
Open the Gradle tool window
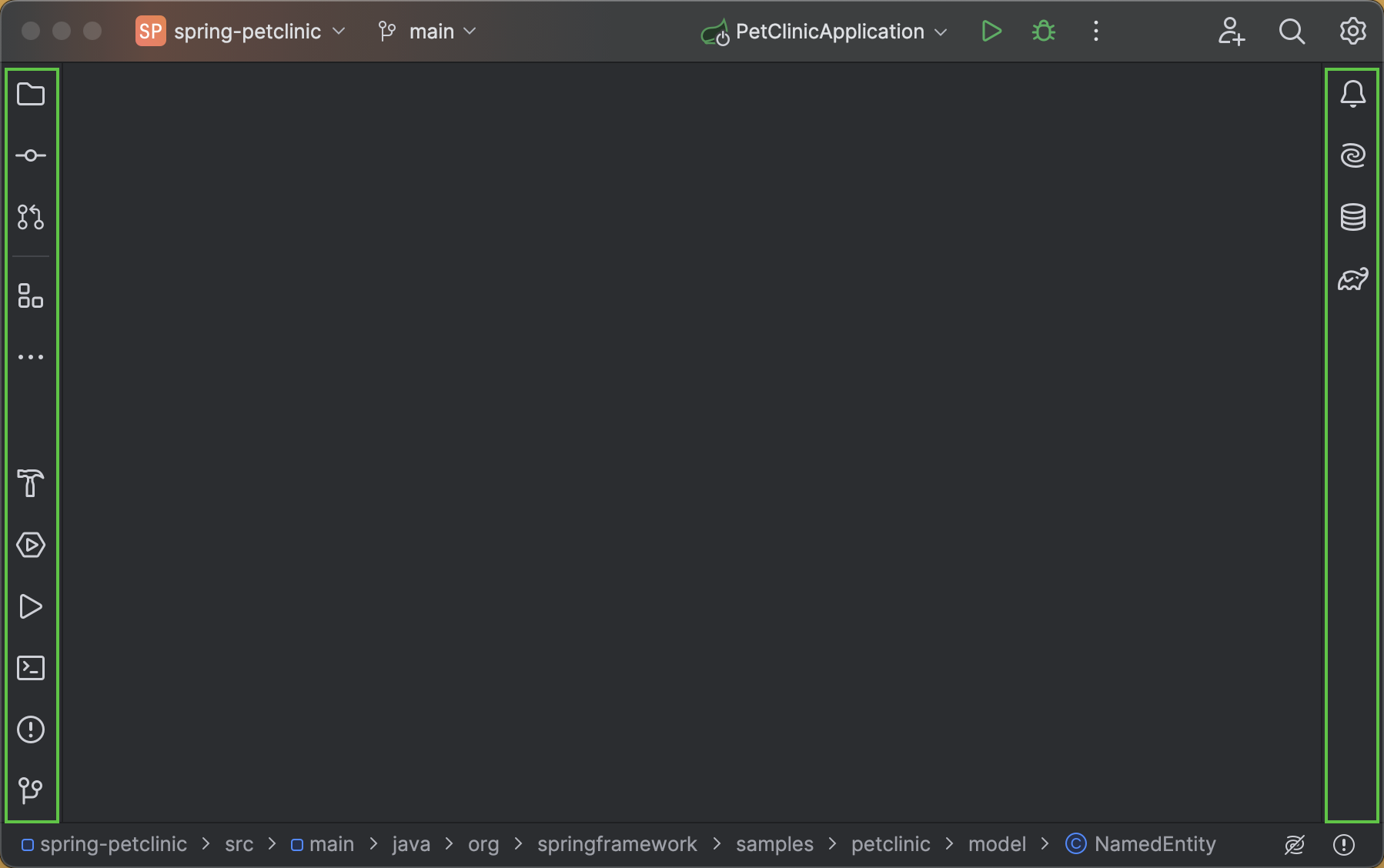(1352, 279)
